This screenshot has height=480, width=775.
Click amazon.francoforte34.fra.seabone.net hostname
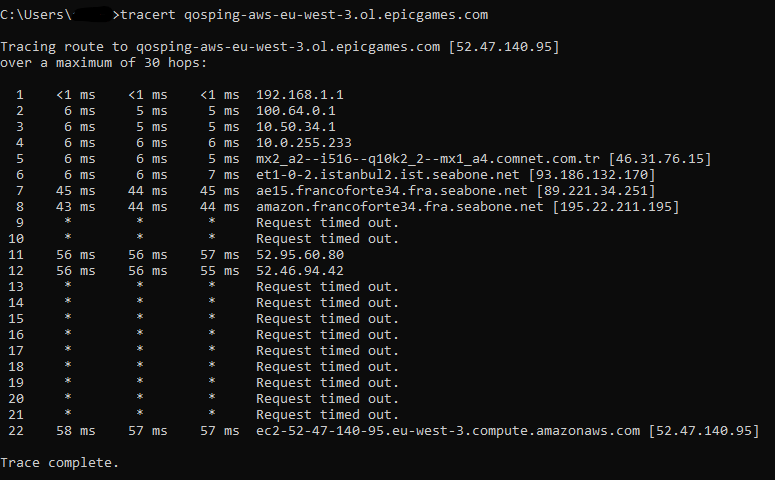coord(399,207)
